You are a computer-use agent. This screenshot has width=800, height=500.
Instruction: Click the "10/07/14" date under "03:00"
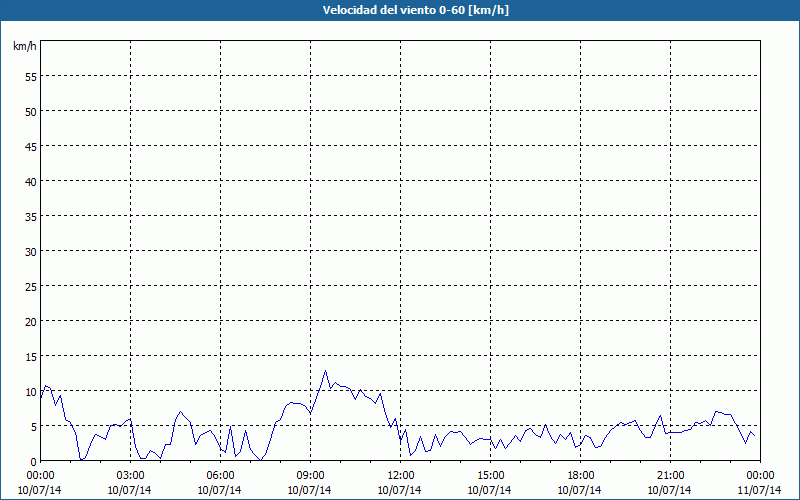130,490
